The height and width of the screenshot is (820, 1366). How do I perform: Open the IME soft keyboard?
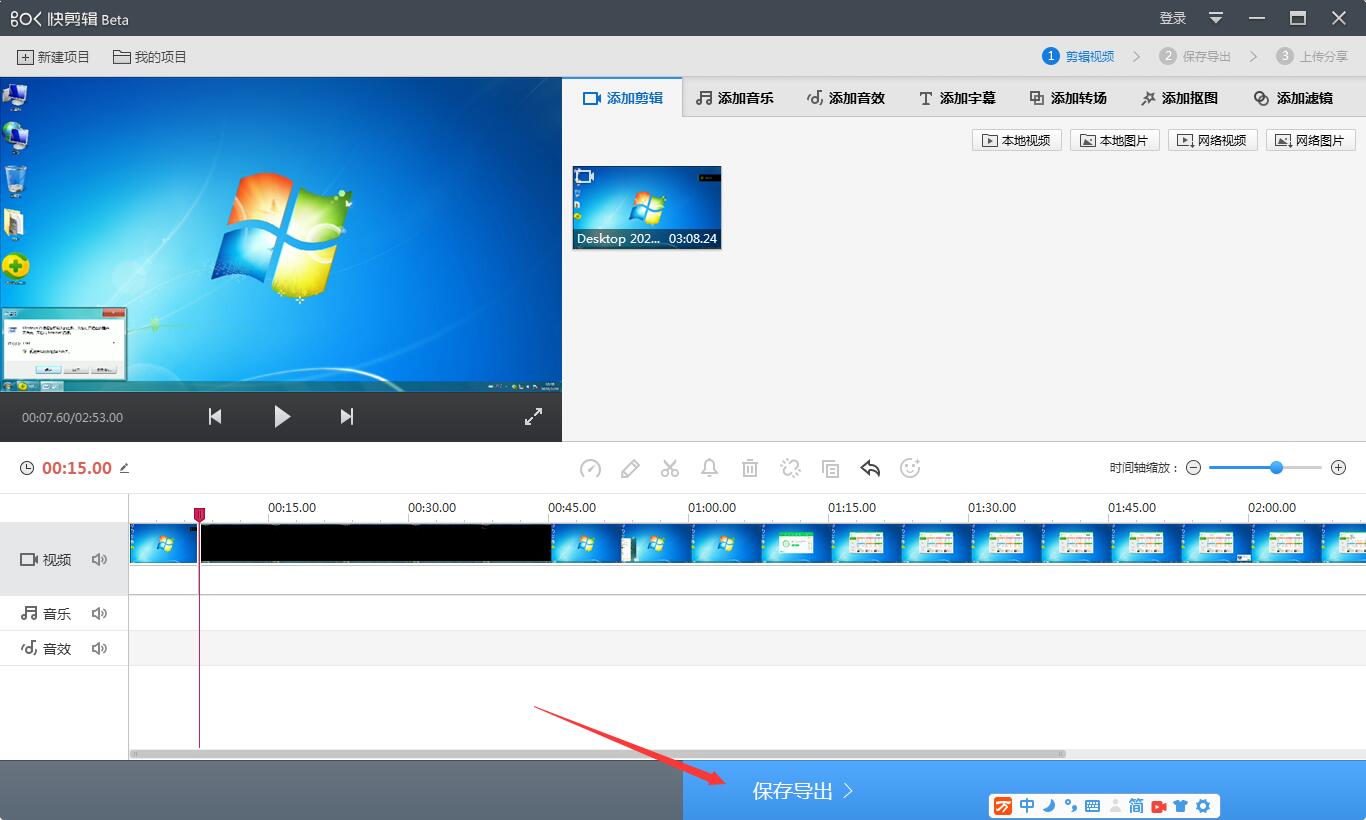tap(1092, 806)
